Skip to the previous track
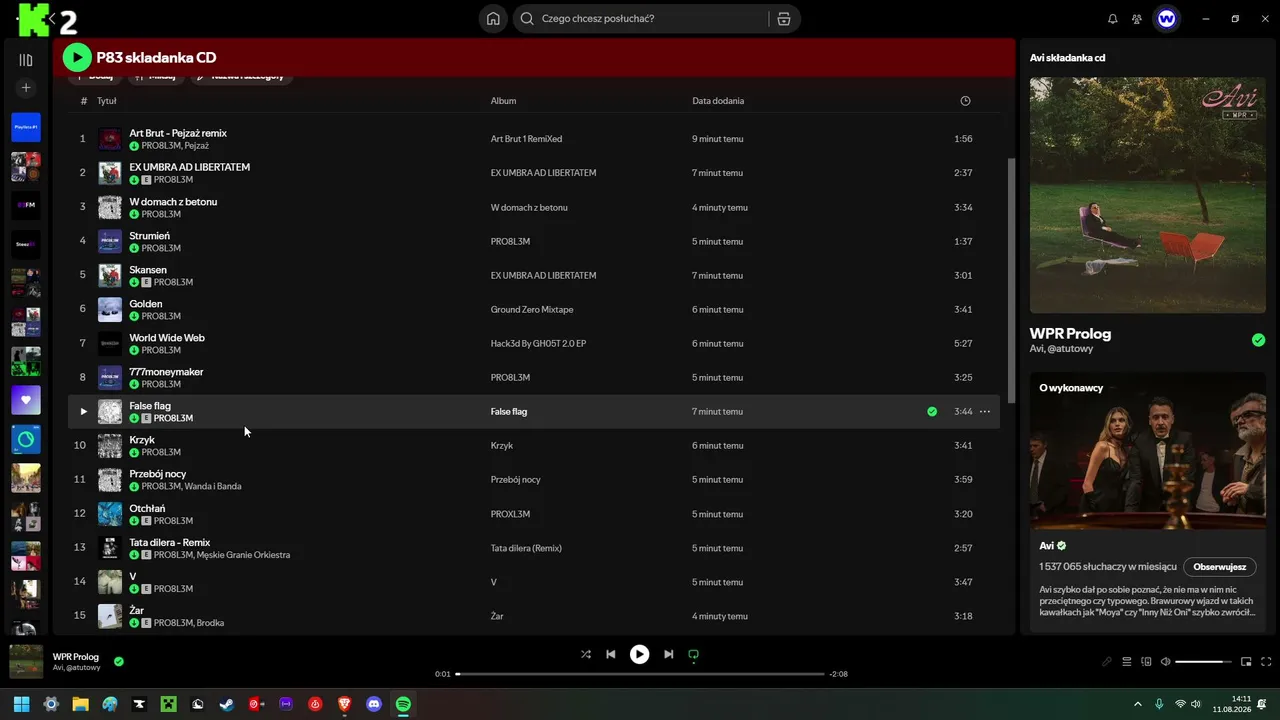 [x=611, y=654]
